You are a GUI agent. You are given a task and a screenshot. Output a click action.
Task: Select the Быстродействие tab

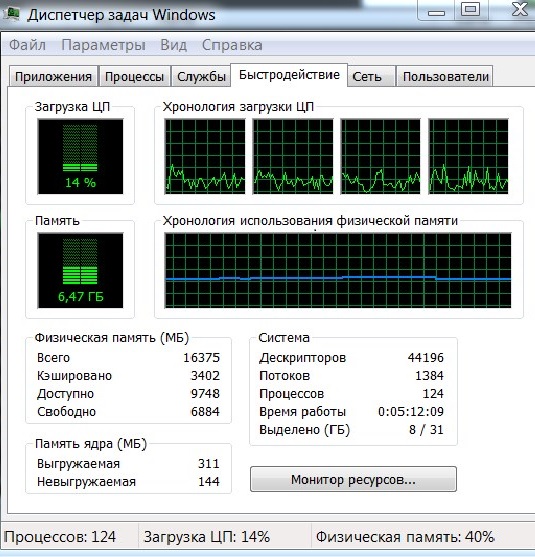point(289,75)
